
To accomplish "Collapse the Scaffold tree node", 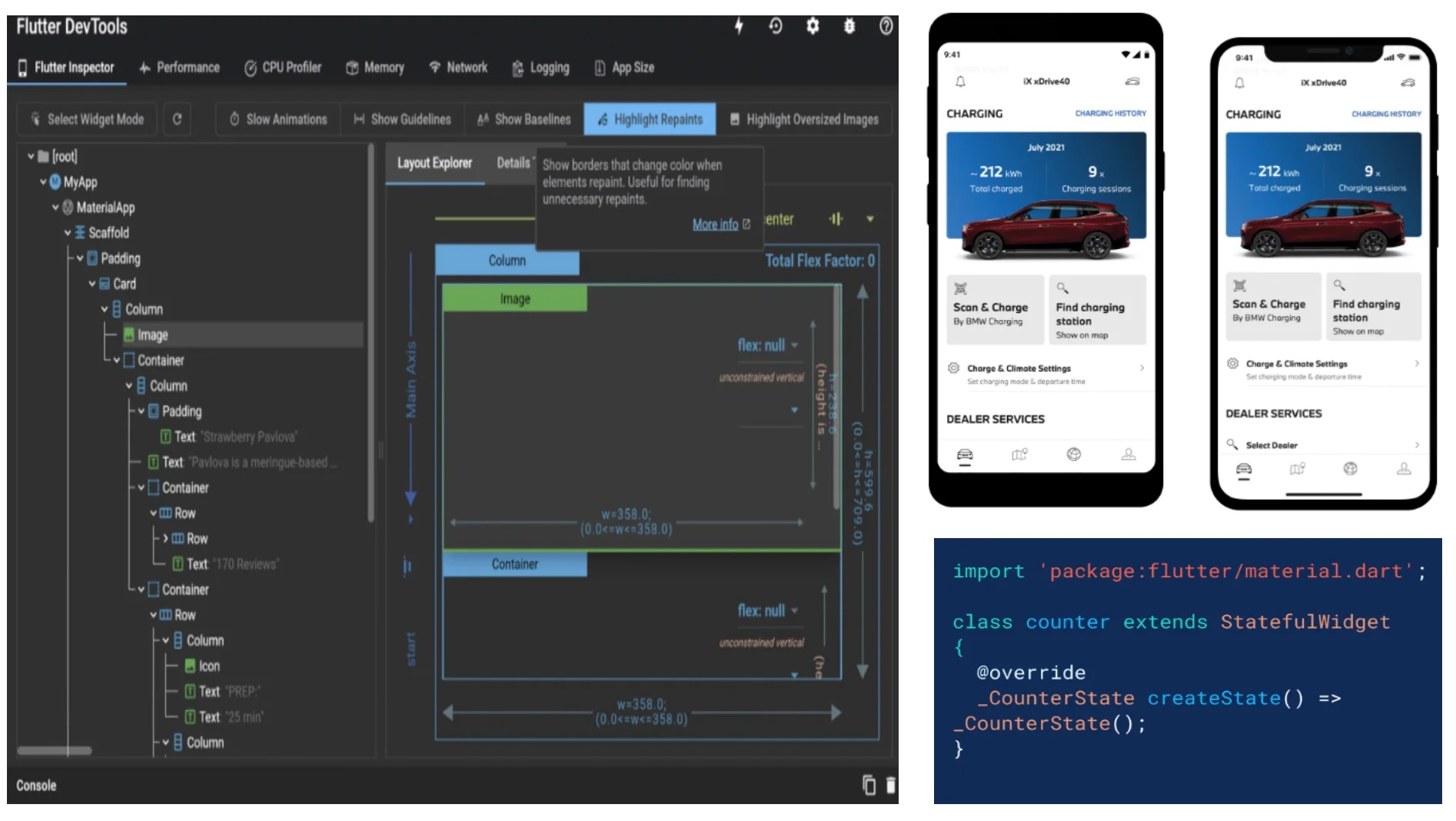I will pos(68,233).
